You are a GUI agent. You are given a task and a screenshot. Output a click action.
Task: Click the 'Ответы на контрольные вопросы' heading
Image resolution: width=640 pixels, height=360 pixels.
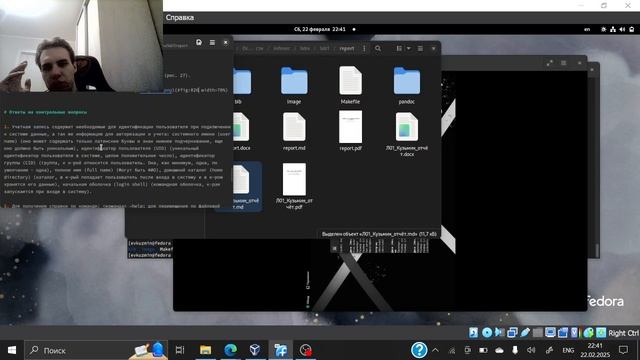click(45, 112)
